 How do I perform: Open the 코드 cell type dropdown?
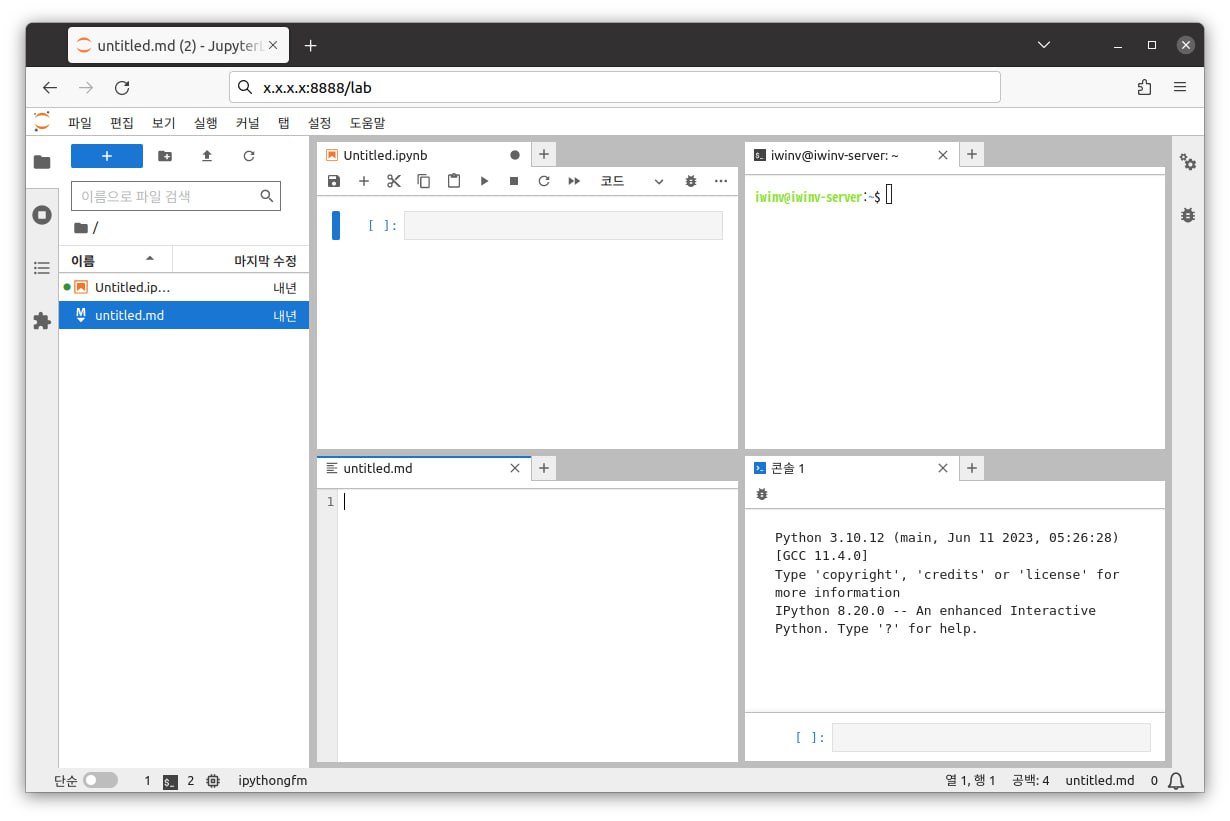tap(631, 181)
